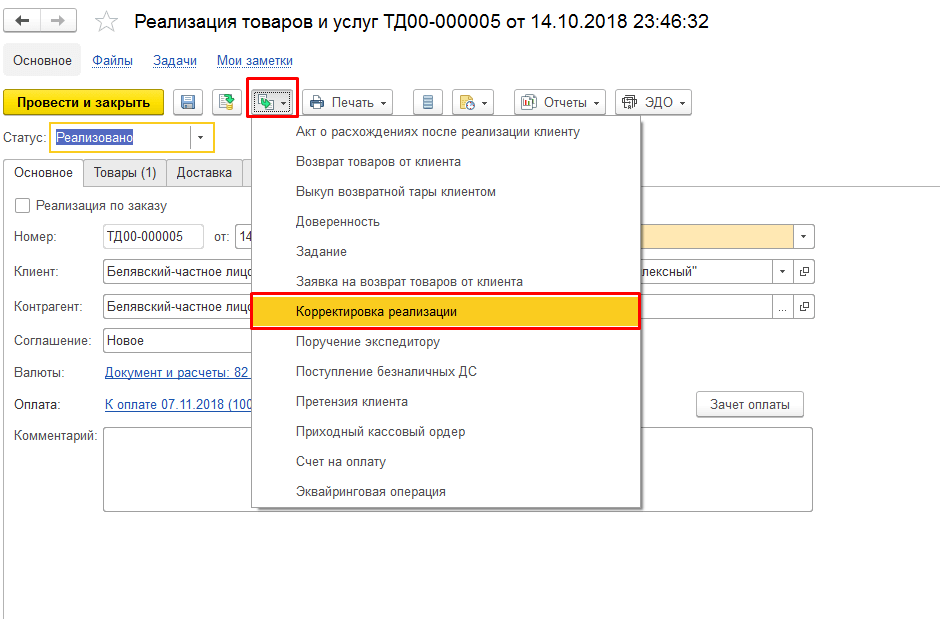Click the Зачет оплаты button
This screenshot has height=619, width=940.
point(749,404)
